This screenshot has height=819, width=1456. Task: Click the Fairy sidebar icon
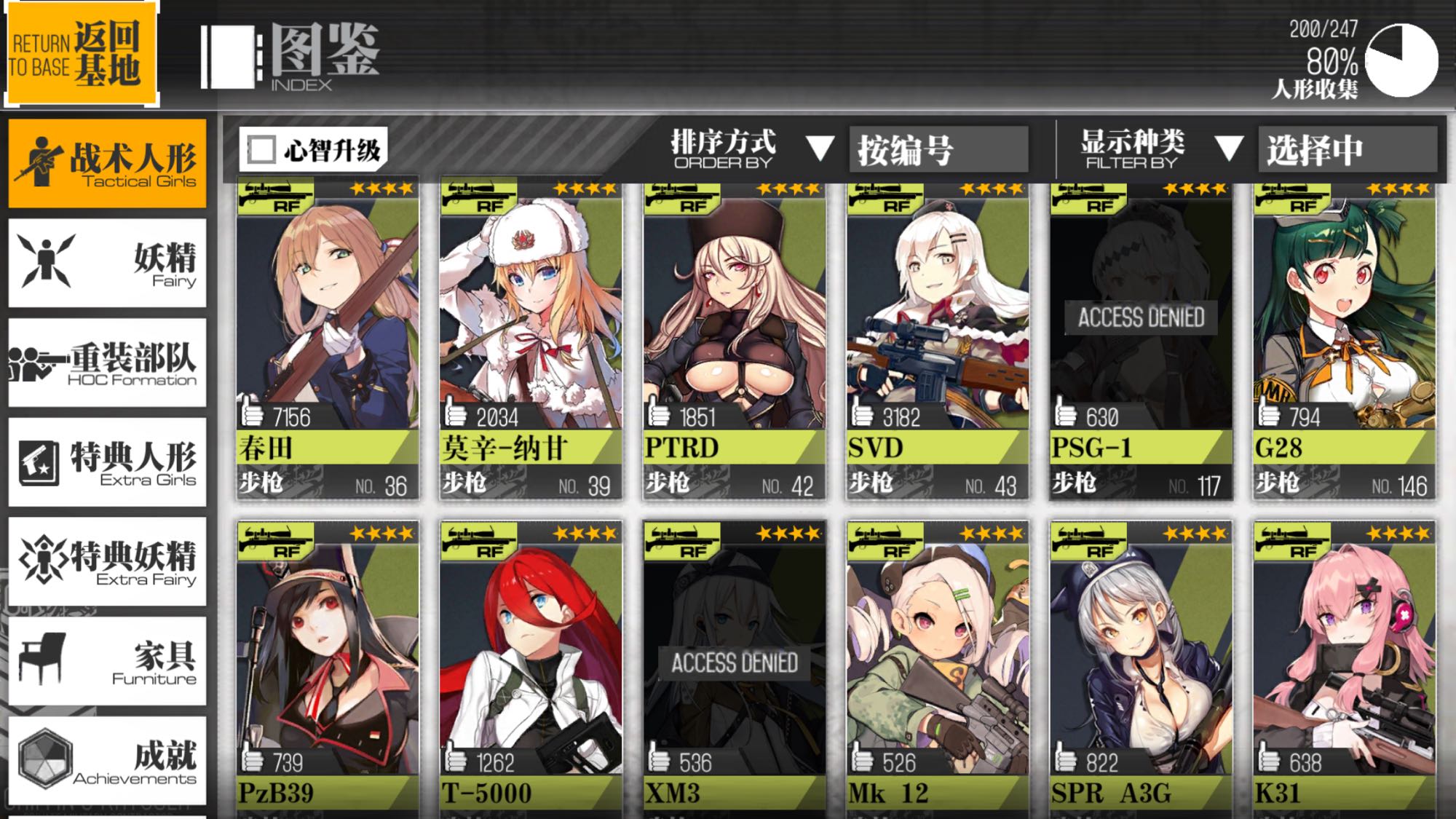coord(46,260)
